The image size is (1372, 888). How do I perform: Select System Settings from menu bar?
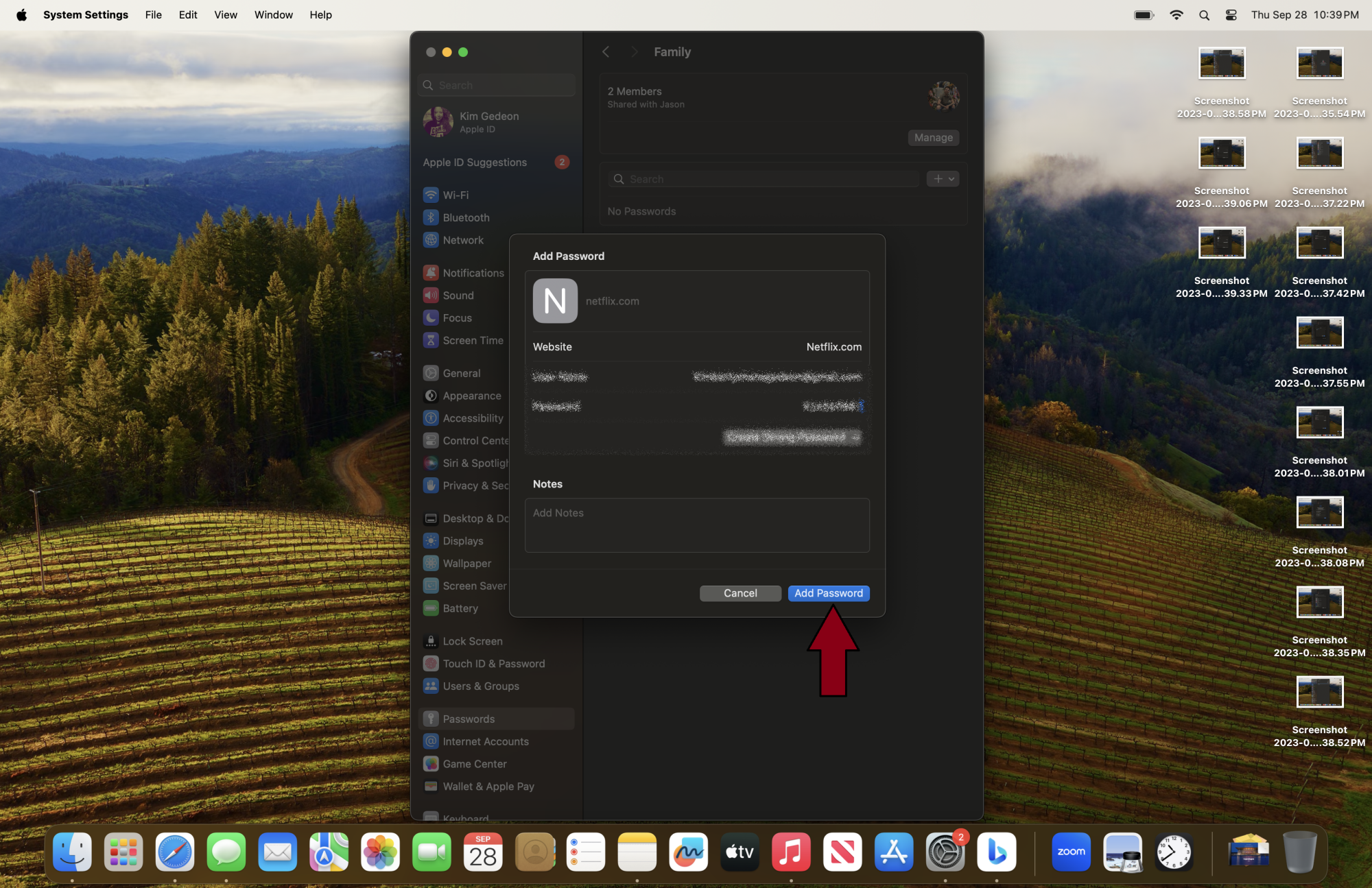[x=85, y=14]
